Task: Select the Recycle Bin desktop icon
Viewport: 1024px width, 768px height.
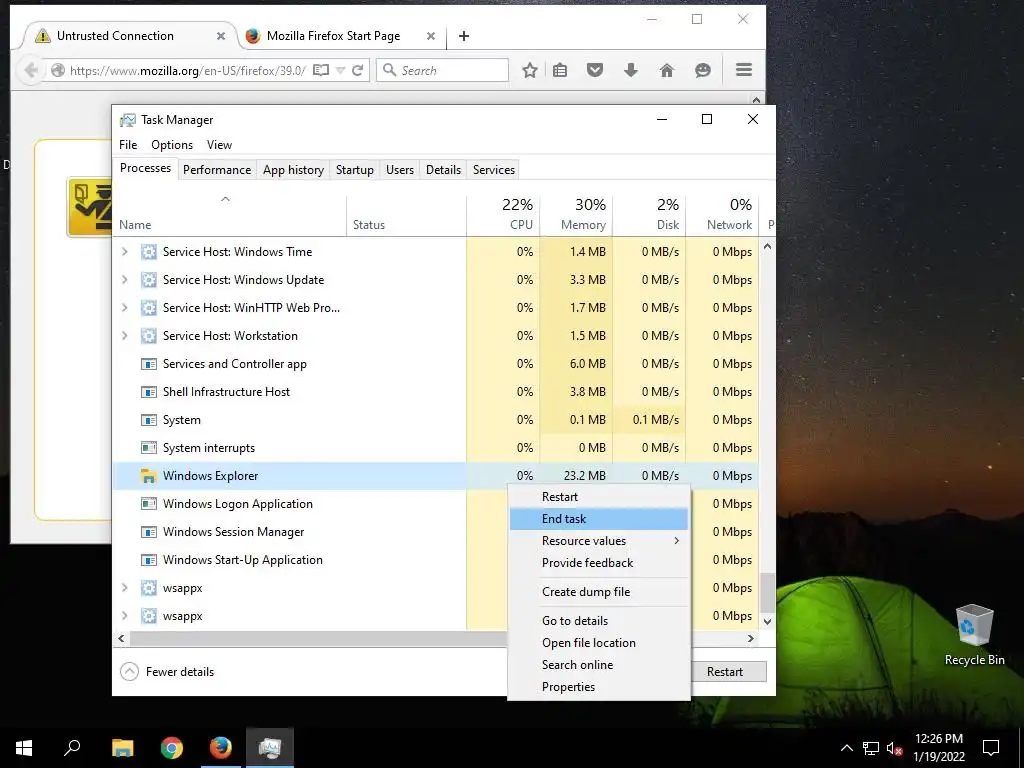Action: coord(974,635)
